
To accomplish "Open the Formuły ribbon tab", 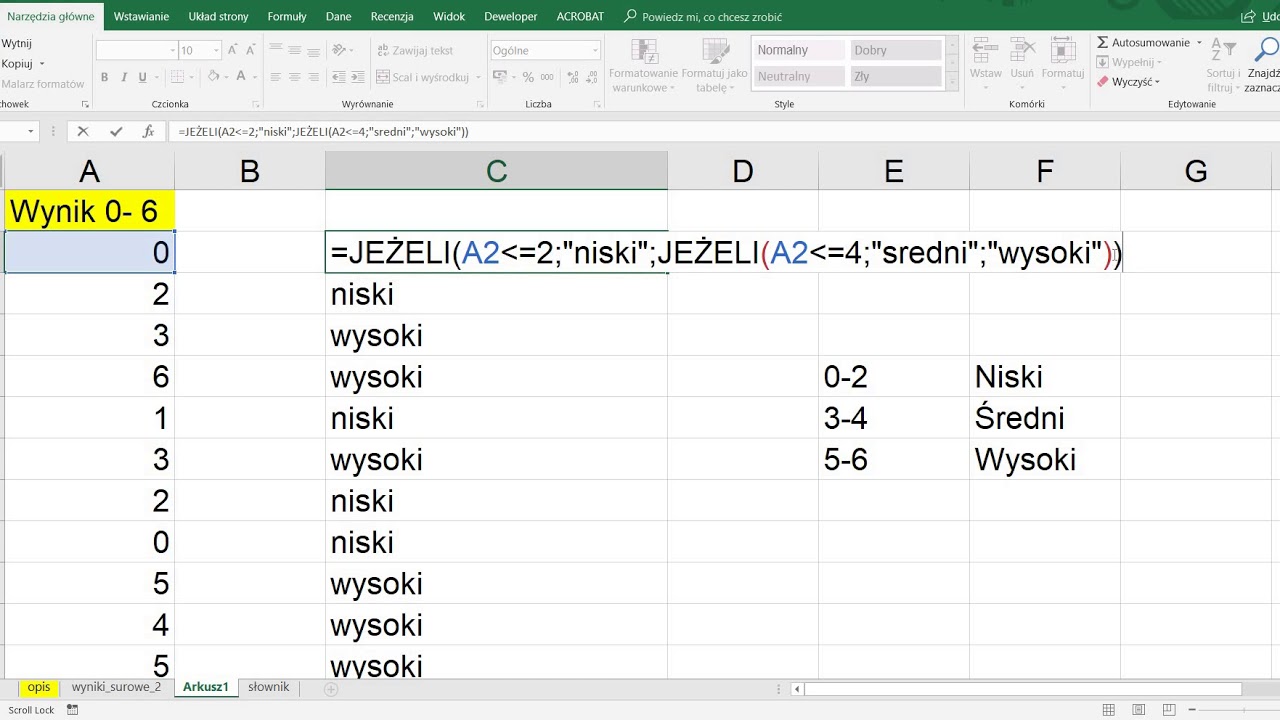I will pyautogui.click(x=287, y=17).
